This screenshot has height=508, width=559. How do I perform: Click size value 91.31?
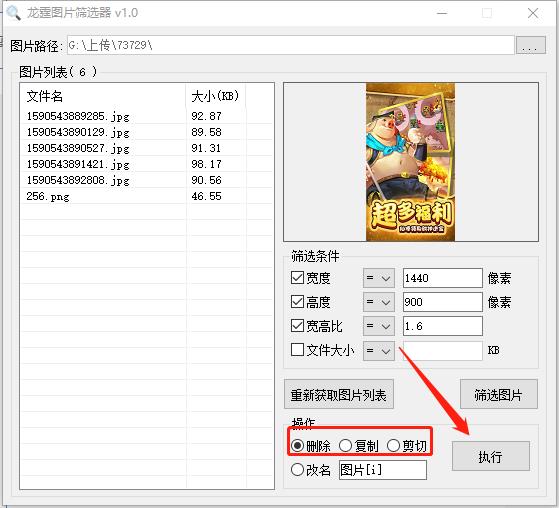coord(206,148)
